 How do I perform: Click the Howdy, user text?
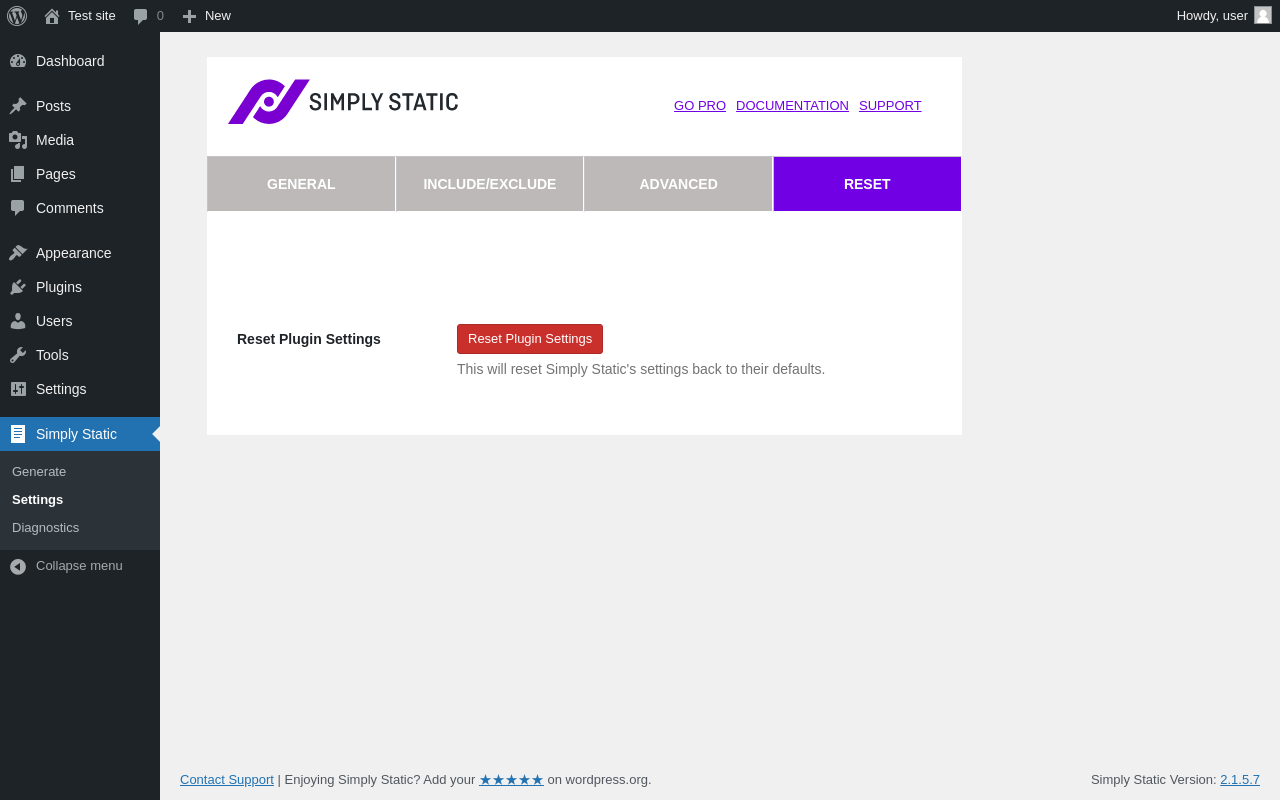[x=1212, y=16]
